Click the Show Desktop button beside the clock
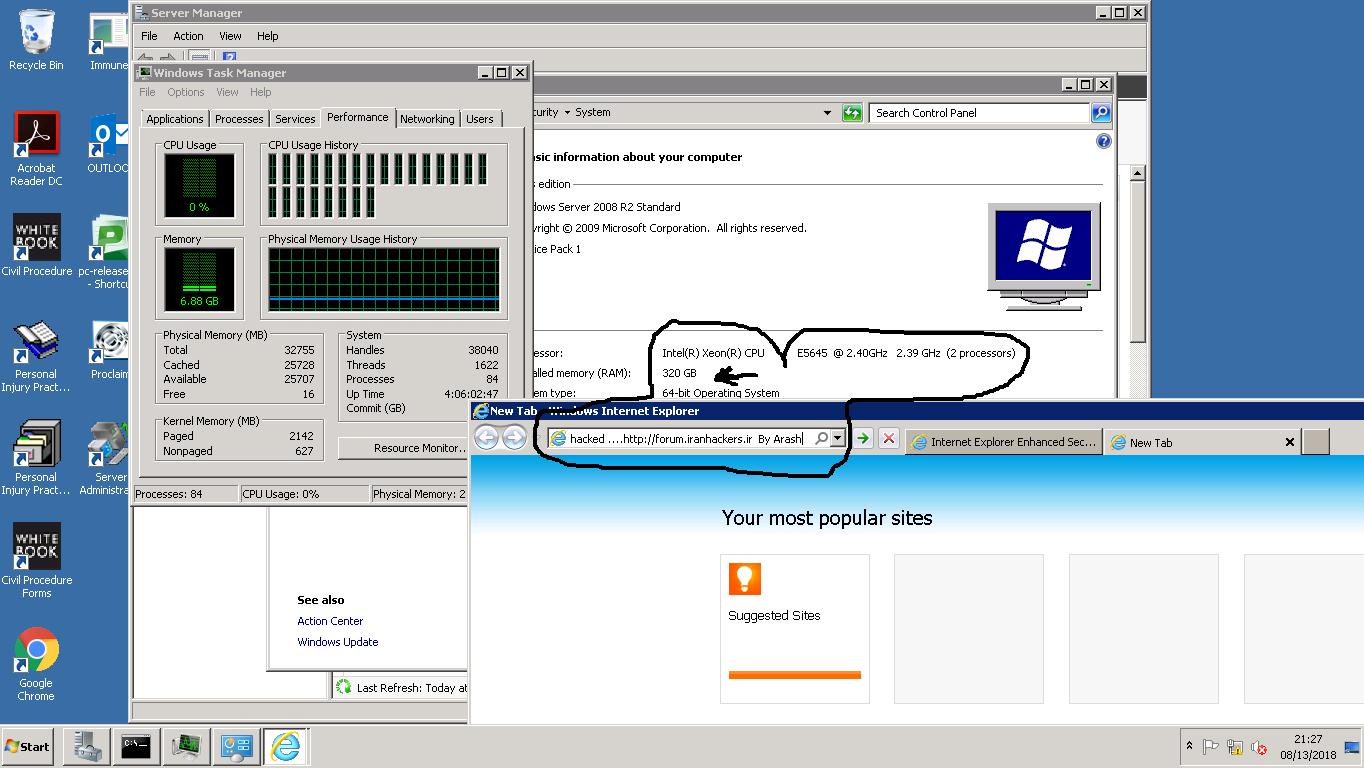Viewport: 1364px width, 768px height. click(x=1353, y=746)
